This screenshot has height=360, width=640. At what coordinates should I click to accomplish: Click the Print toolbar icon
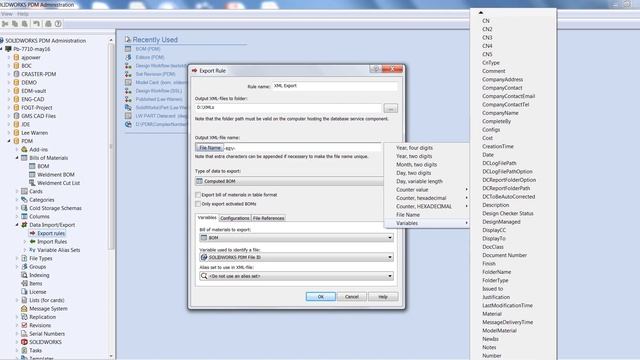click(48, 24)
